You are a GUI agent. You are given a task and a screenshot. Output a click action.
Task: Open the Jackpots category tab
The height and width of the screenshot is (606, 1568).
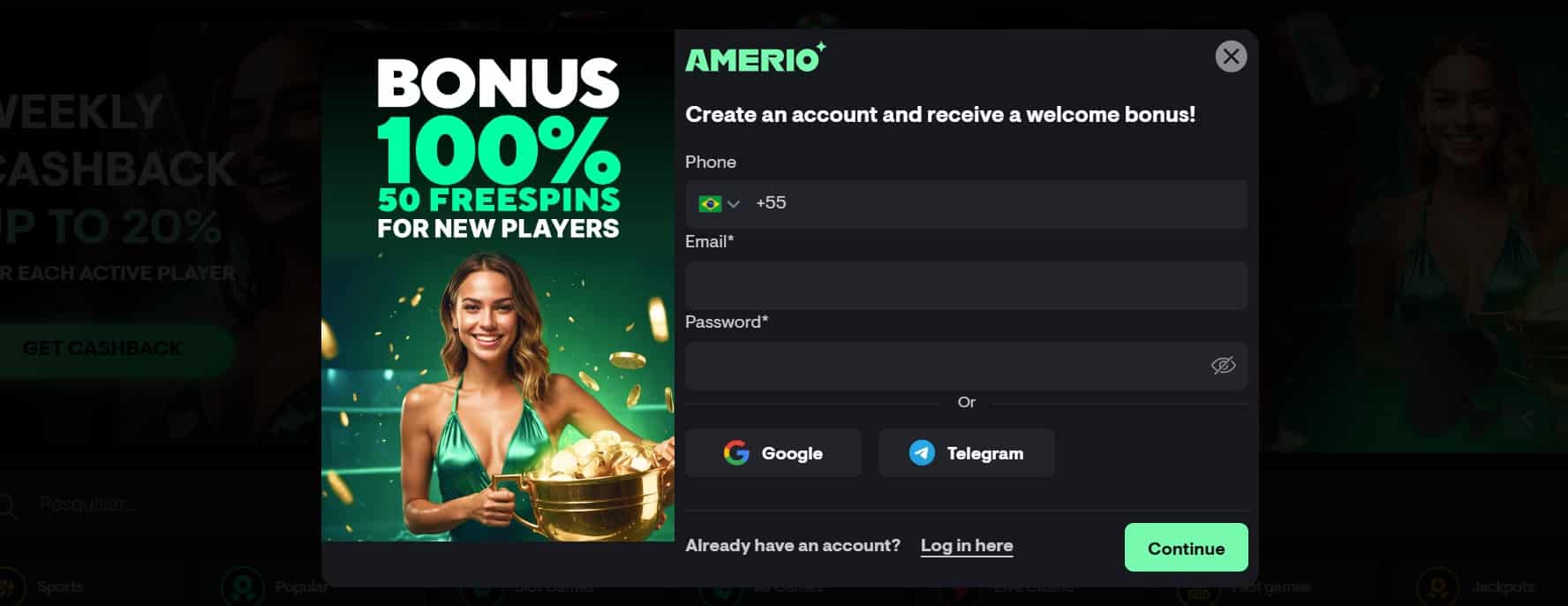(x=1476, y=587)
